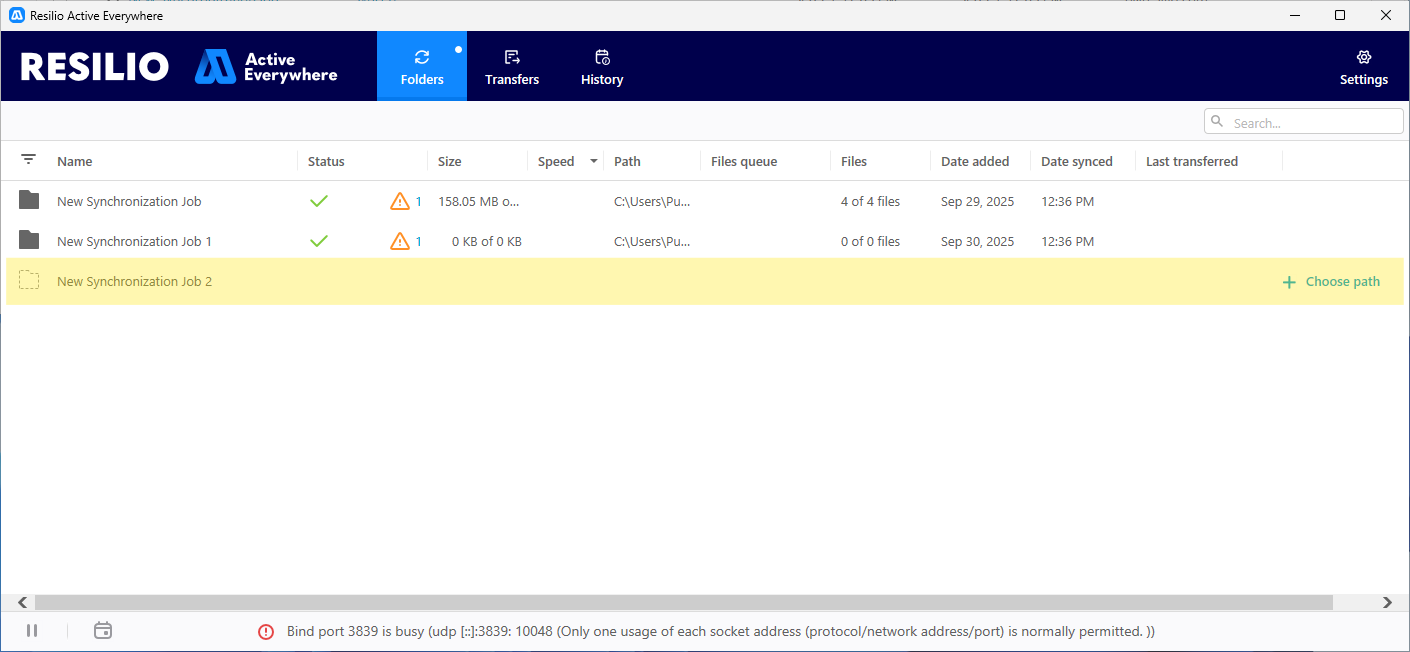Click the scrollbar right arrow
This screenshot has width=1410, height=652.
coord(1387,603)
